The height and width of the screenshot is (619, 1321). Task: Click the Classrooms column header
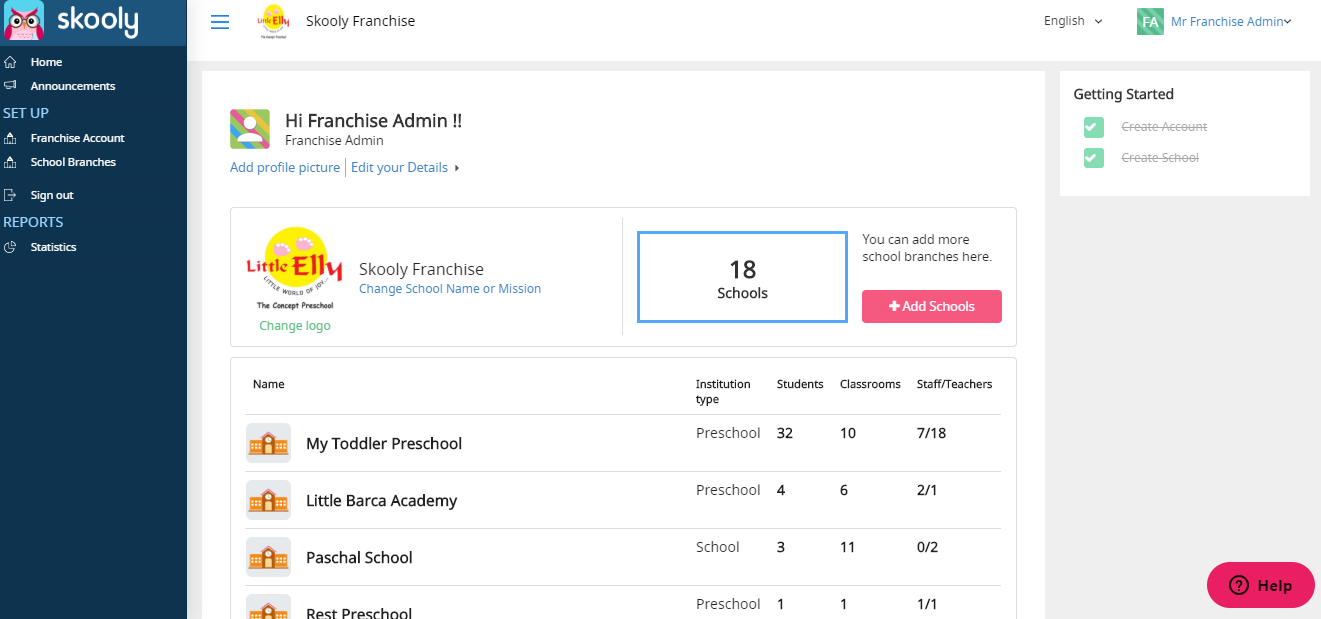coord(870,384)
